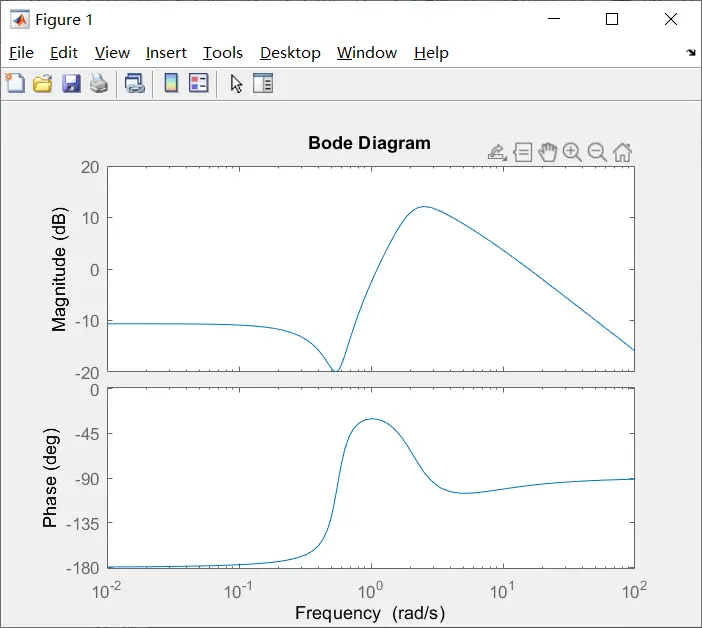Insert a legend from the toolbar
The height and width of the screenshot is (628, 702).
click(x=199, y=83)
